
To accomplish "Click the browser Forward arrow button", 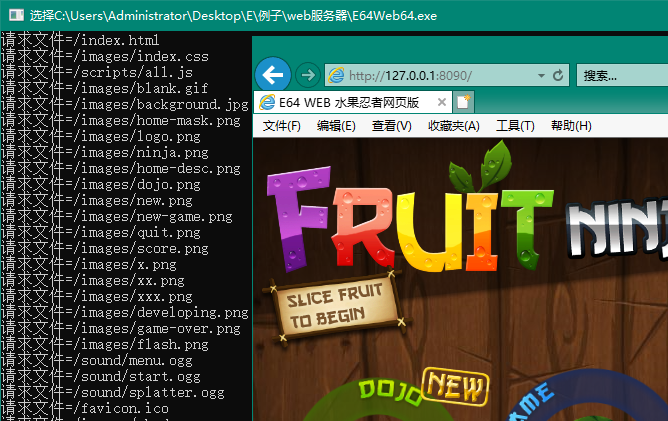I will 308,75.
